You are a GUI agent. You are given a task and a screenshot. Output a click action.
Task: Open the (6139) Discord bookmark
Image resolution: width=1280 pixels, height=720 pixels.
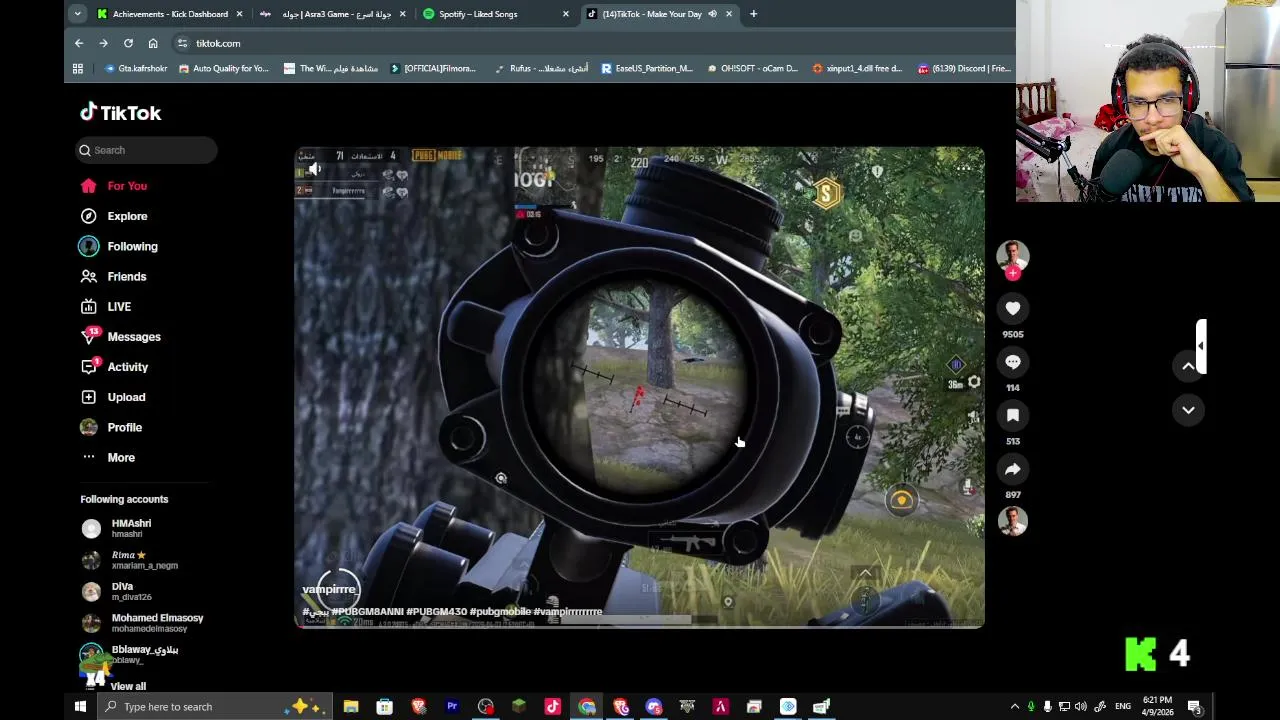[964, 69]
